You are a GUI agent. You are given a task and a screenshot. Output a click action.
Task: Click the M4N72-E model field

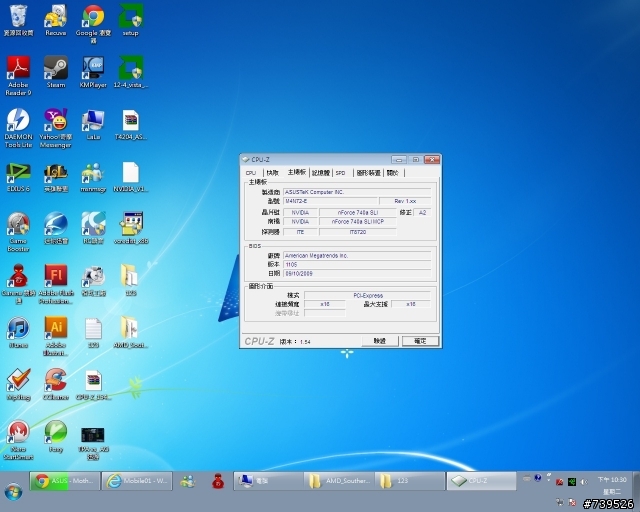pyautogui.click(x=330, y=201)
